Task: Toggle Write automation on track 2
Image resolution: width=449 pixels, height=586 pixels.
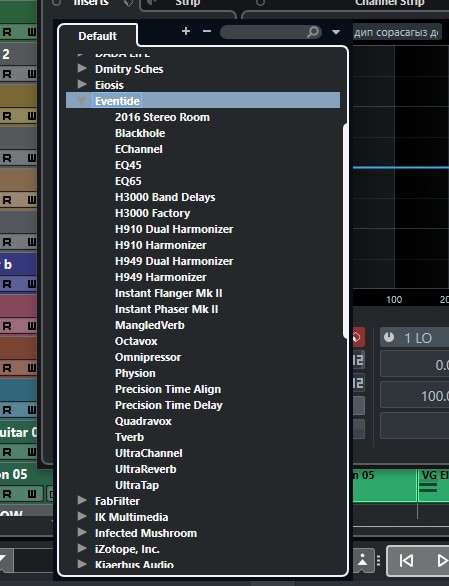Action: pos(31,74)
